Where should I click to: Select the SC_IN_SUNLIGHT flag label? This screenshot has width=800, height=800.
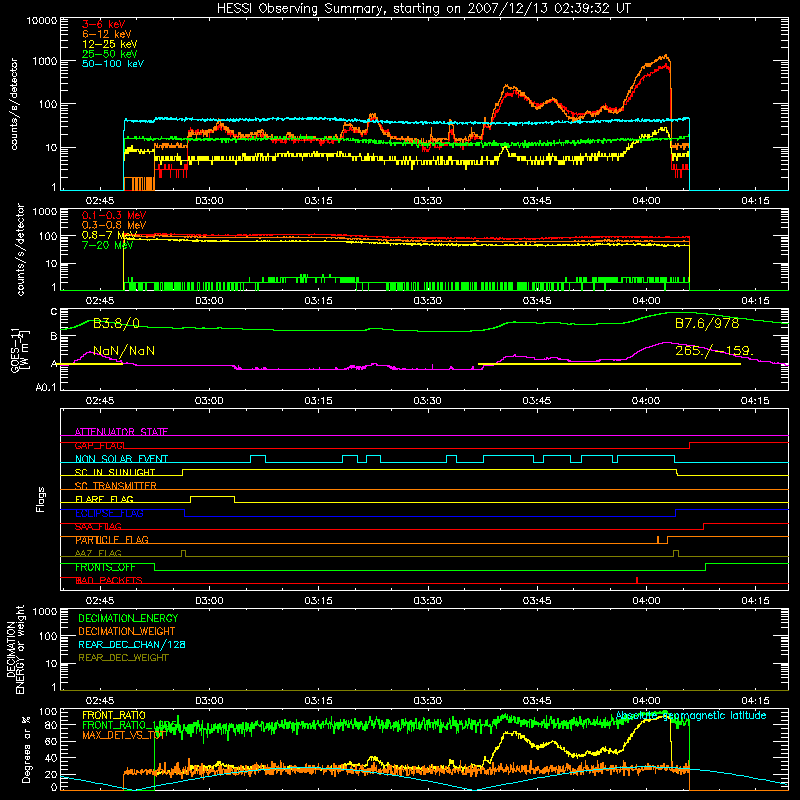pos(115,472)
